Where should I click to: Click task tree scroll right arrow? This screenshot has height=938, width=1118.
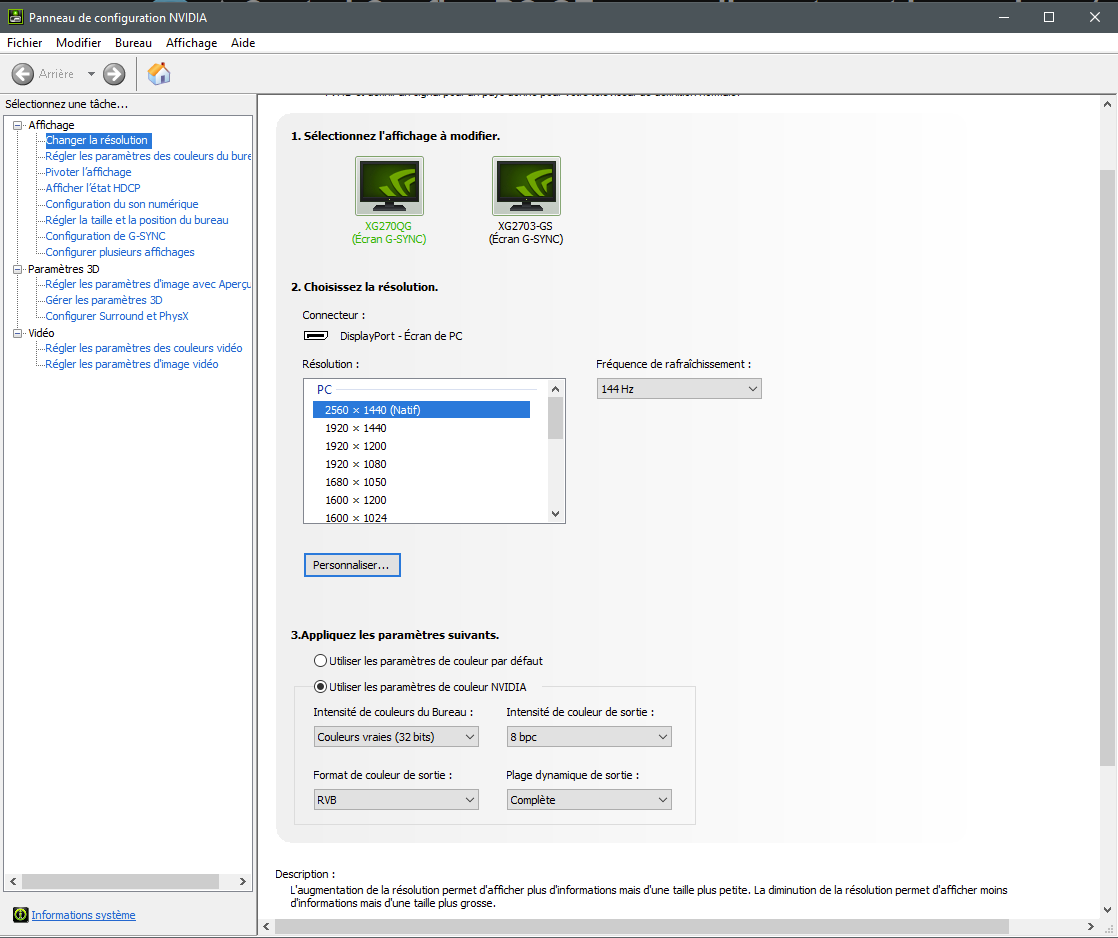click(242, 882)
